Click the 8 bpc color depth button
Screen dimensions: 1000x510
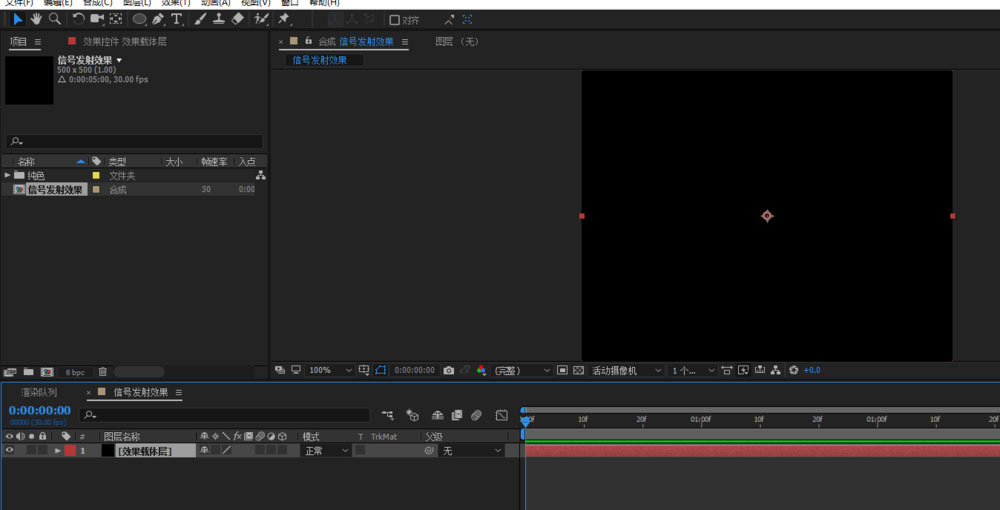click(x=74, y=372)
